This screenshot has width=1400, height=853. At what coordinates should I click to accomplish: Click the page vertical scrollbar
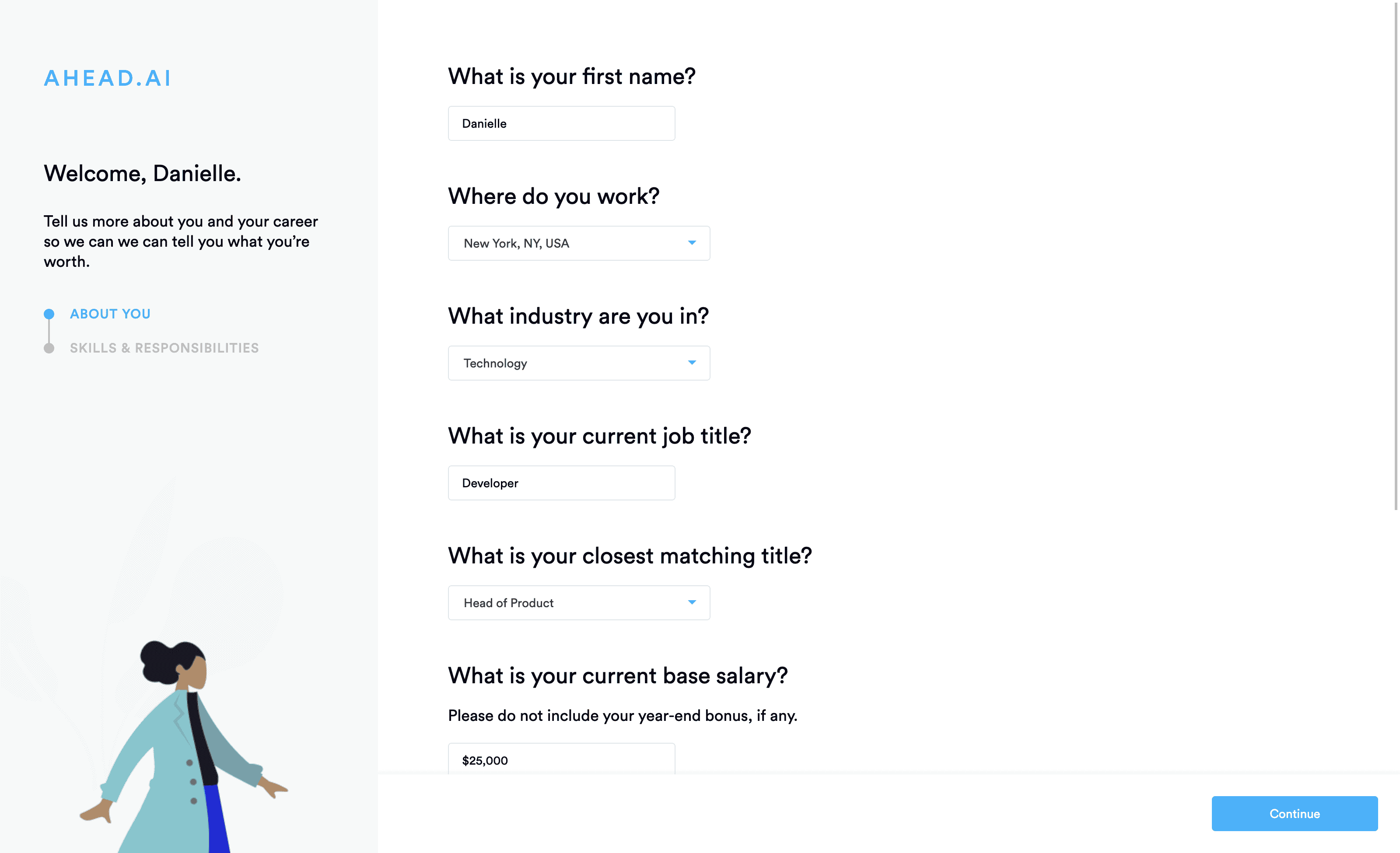pos(1396,255)
